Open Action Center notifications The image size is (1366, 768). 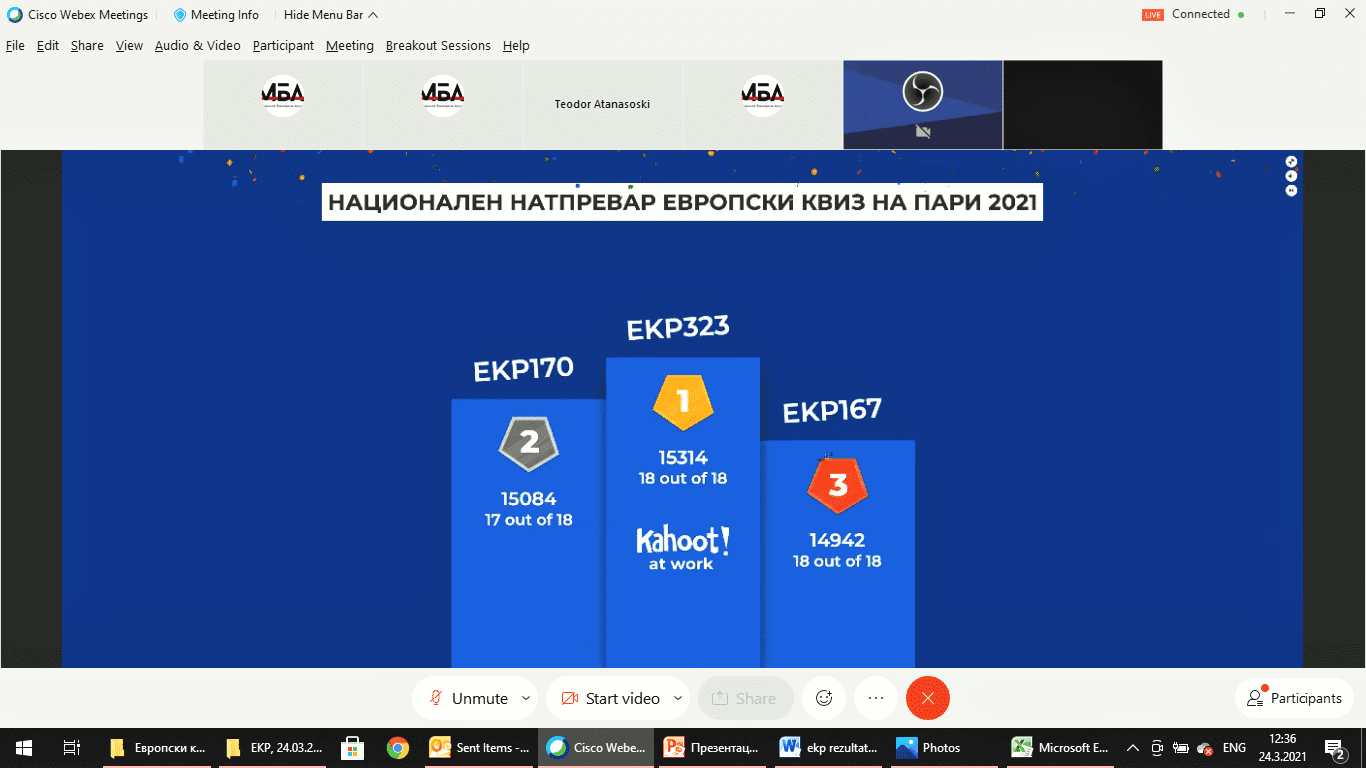point(1336,748)
